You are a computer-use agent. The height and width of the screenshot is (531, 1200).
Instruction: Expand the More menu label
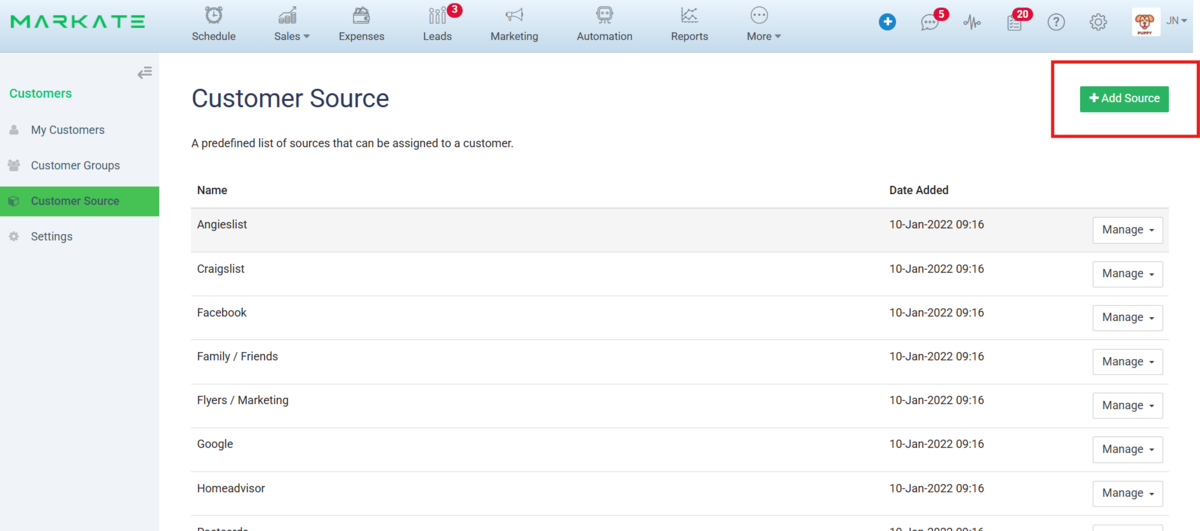pyautogui.click(x=763, y=36)
